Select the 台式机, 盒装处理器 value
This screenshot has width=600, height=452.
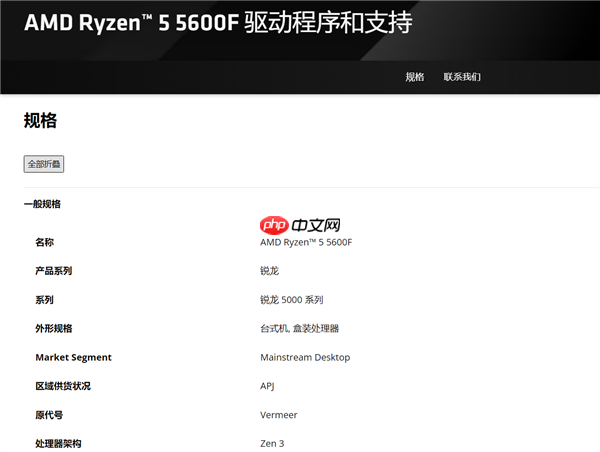300,328
